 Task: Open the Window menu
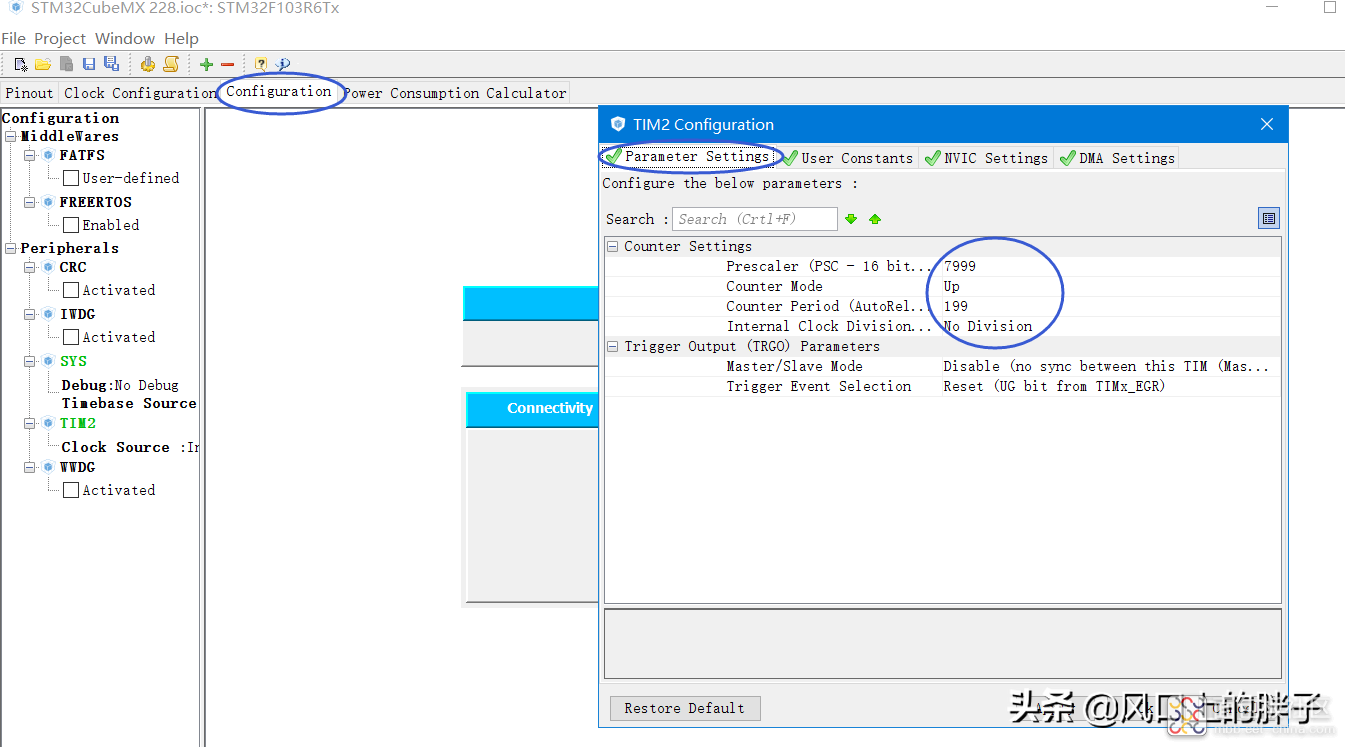[125, 38]
